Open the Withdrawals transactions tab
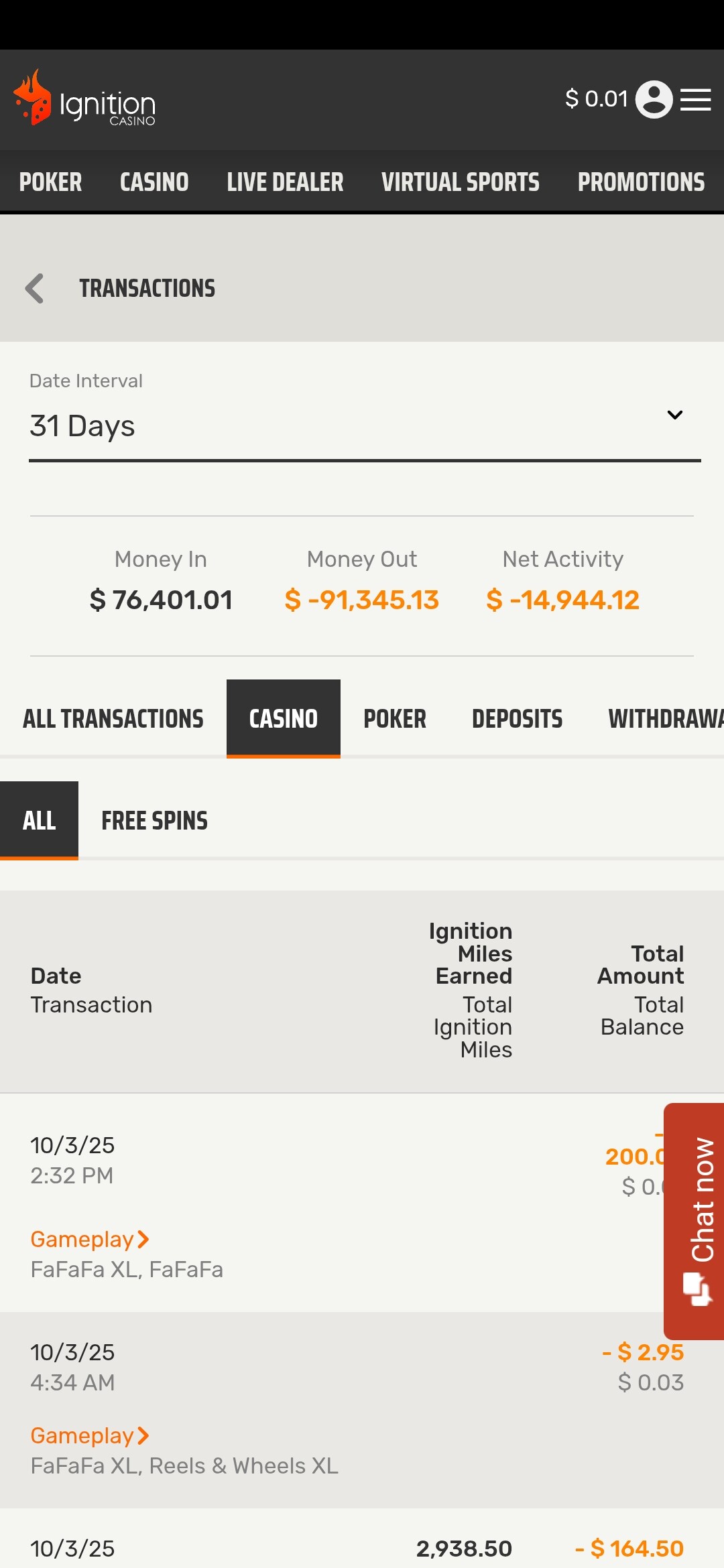The height and width of the screenshot is (1568, 724). pos(665,719)
